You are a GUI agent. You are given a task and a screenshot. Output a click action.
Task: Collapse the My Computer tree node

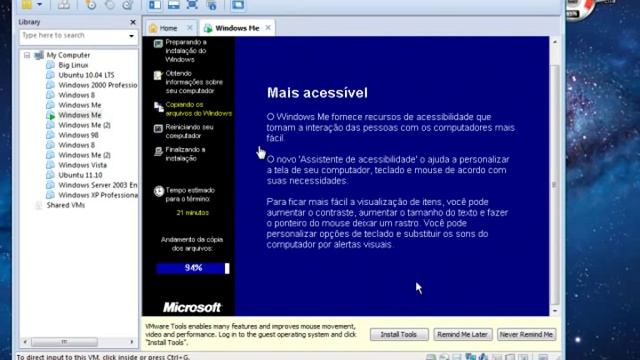[x=27, y=55]
